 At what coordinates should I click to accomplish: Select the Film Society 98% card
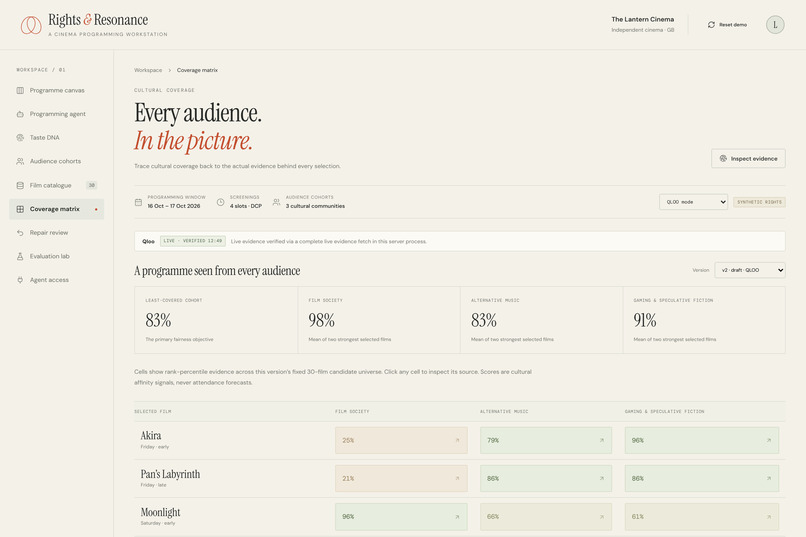tap(379, 320)
